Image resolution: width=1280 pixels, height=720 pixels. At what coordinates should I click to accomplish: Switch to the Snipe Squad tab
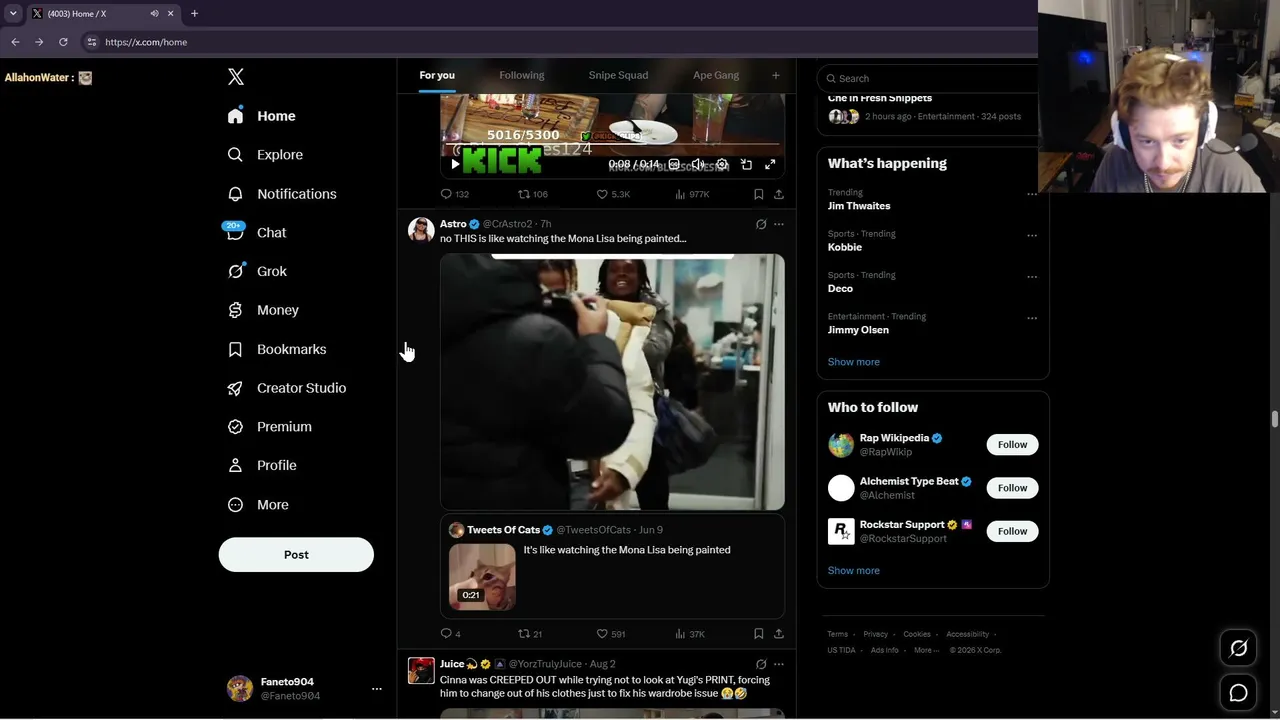(x=618, y=75)
